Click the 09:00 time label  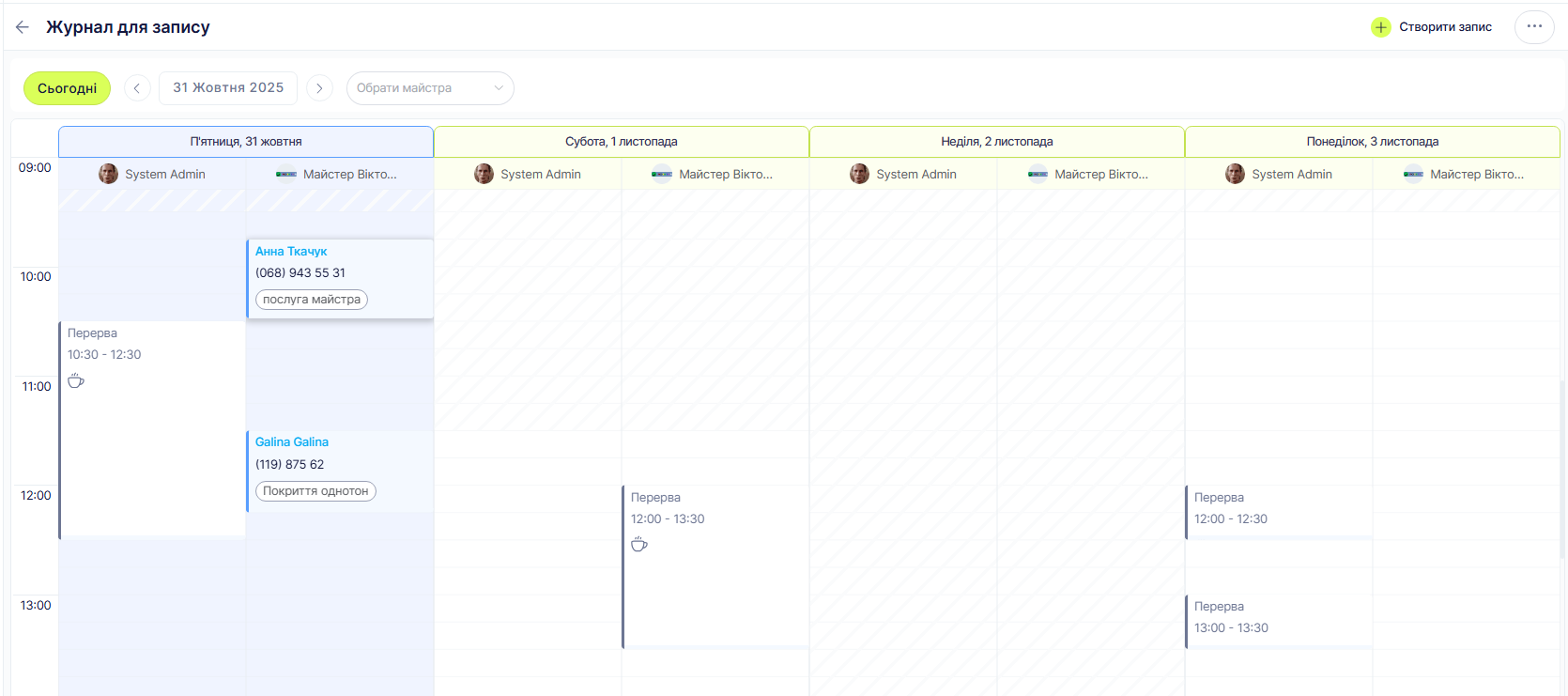coord(35,168)
